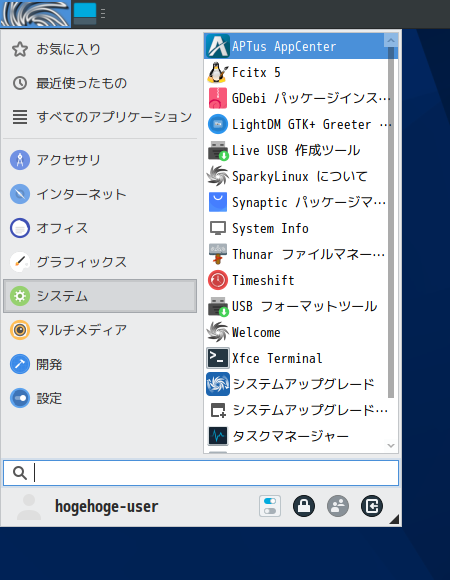Viewport: 450px width, 580px height.
Task: Click the log out icon
Action: (372, 506)
